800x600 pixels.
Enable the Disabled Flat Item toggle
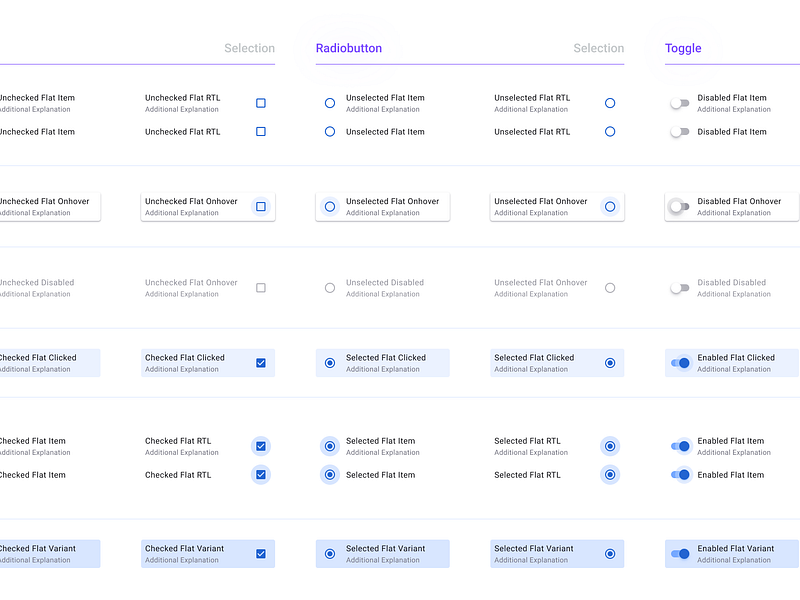(x=679, y=103)
